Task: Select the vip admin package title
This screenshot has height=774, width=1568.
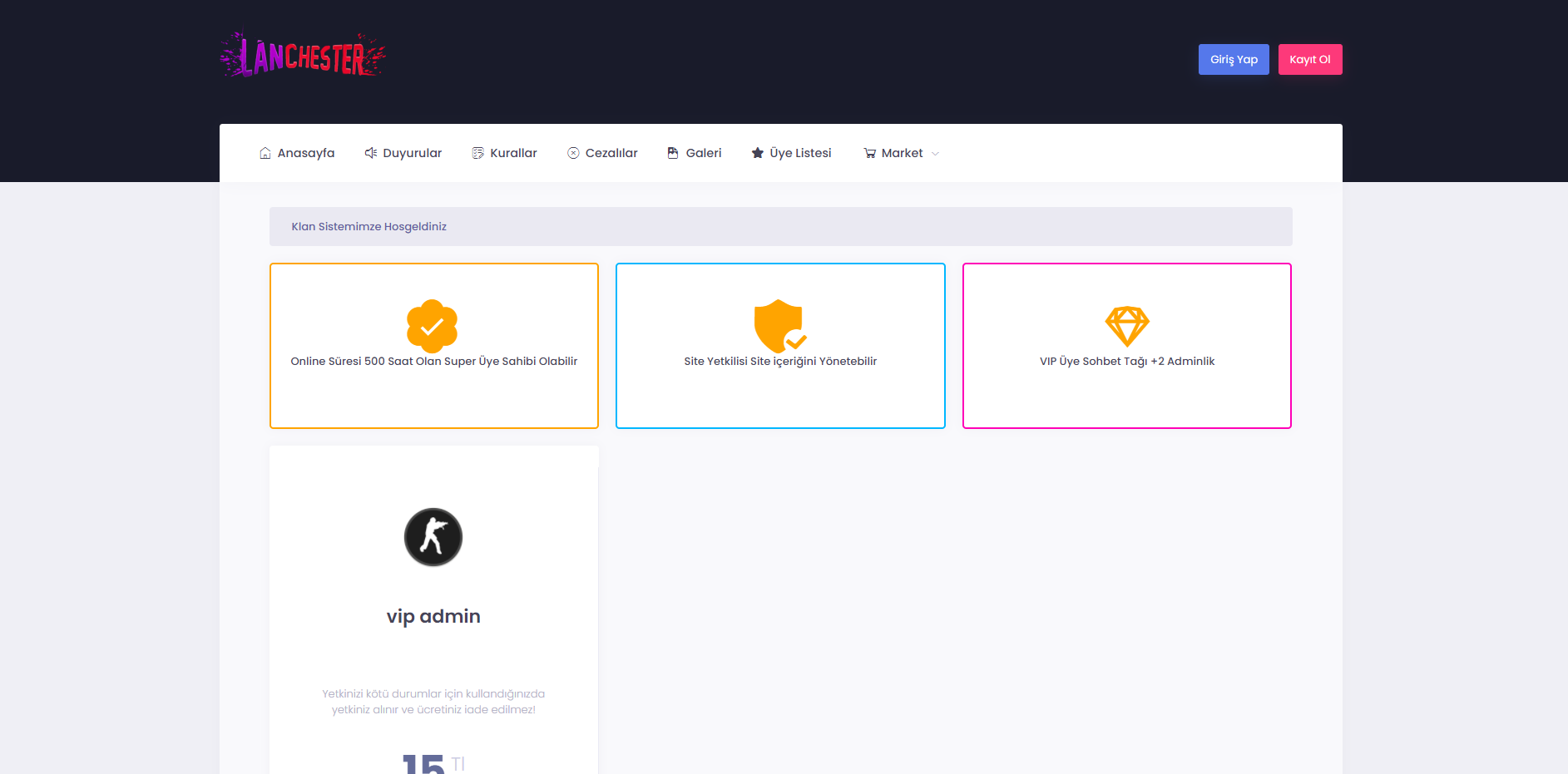Action: coord(433,616)
